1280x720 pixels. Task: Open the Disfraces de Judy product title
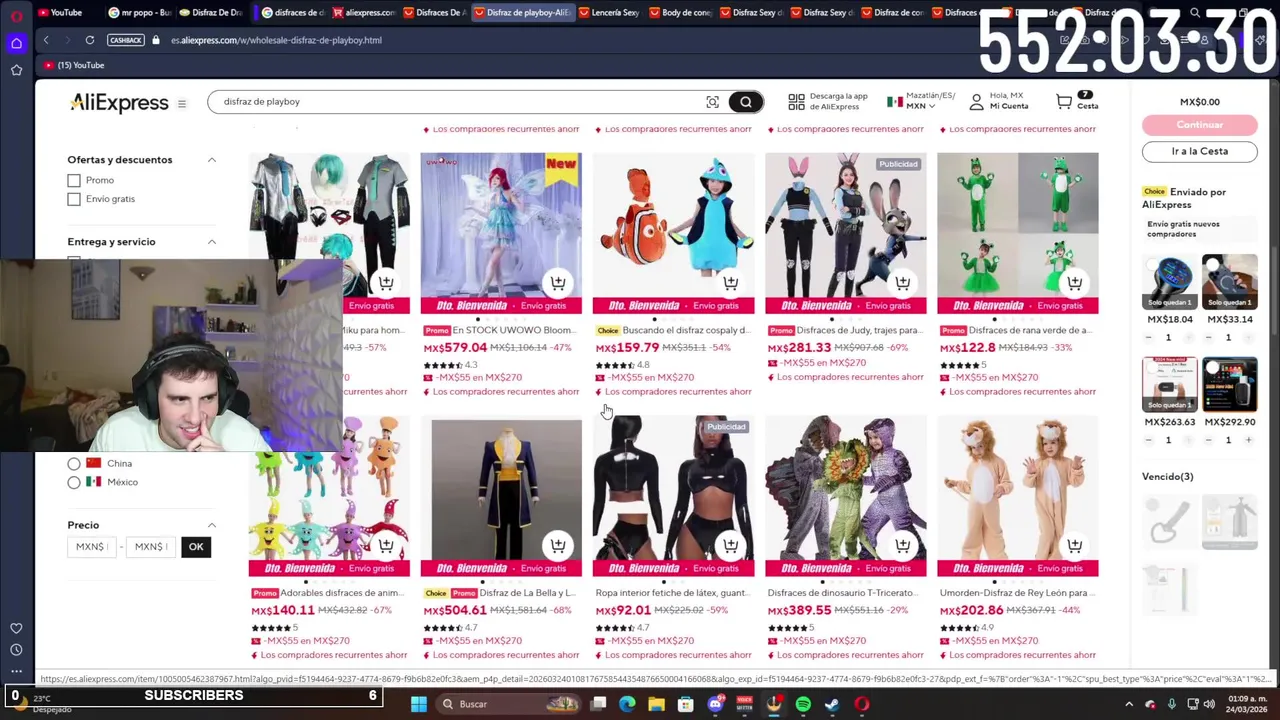858,330
